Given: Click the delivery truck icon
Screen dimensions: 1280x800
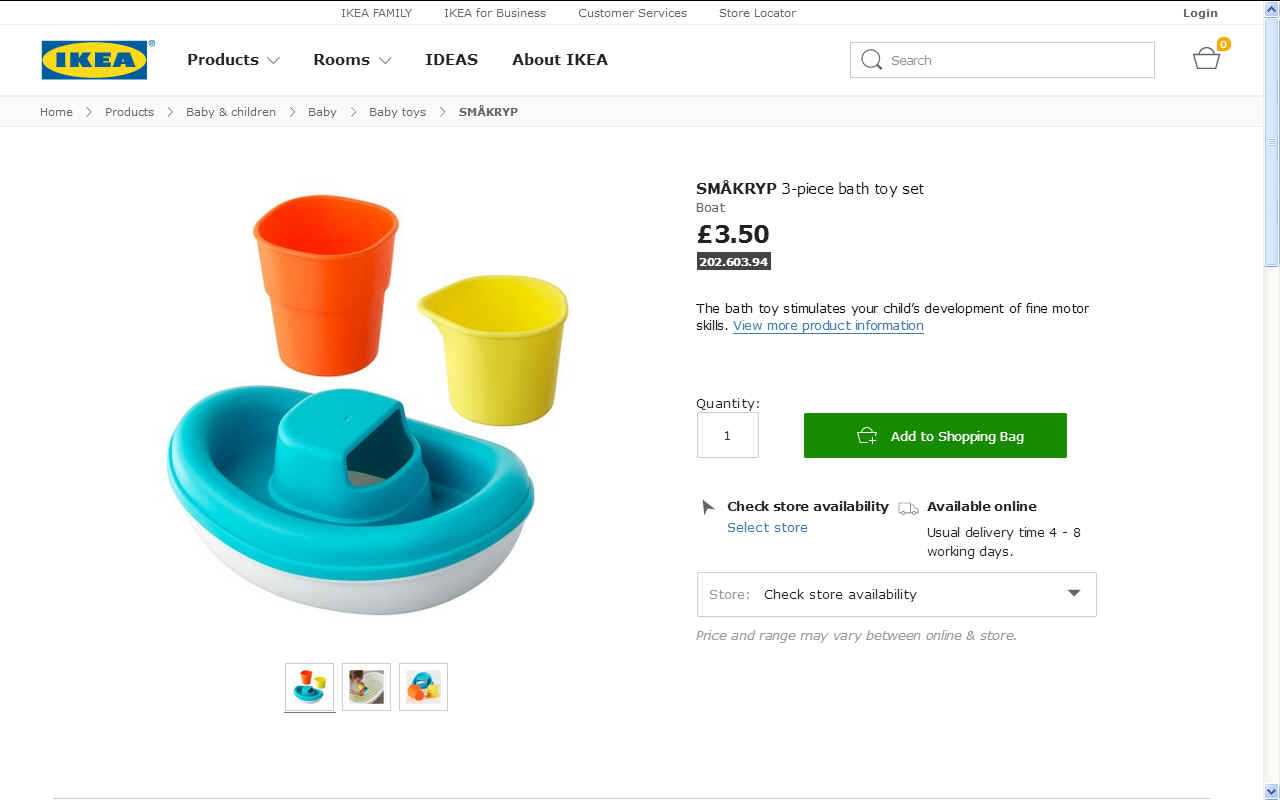Looking at the screenshot, I should (x=908, y=508).
